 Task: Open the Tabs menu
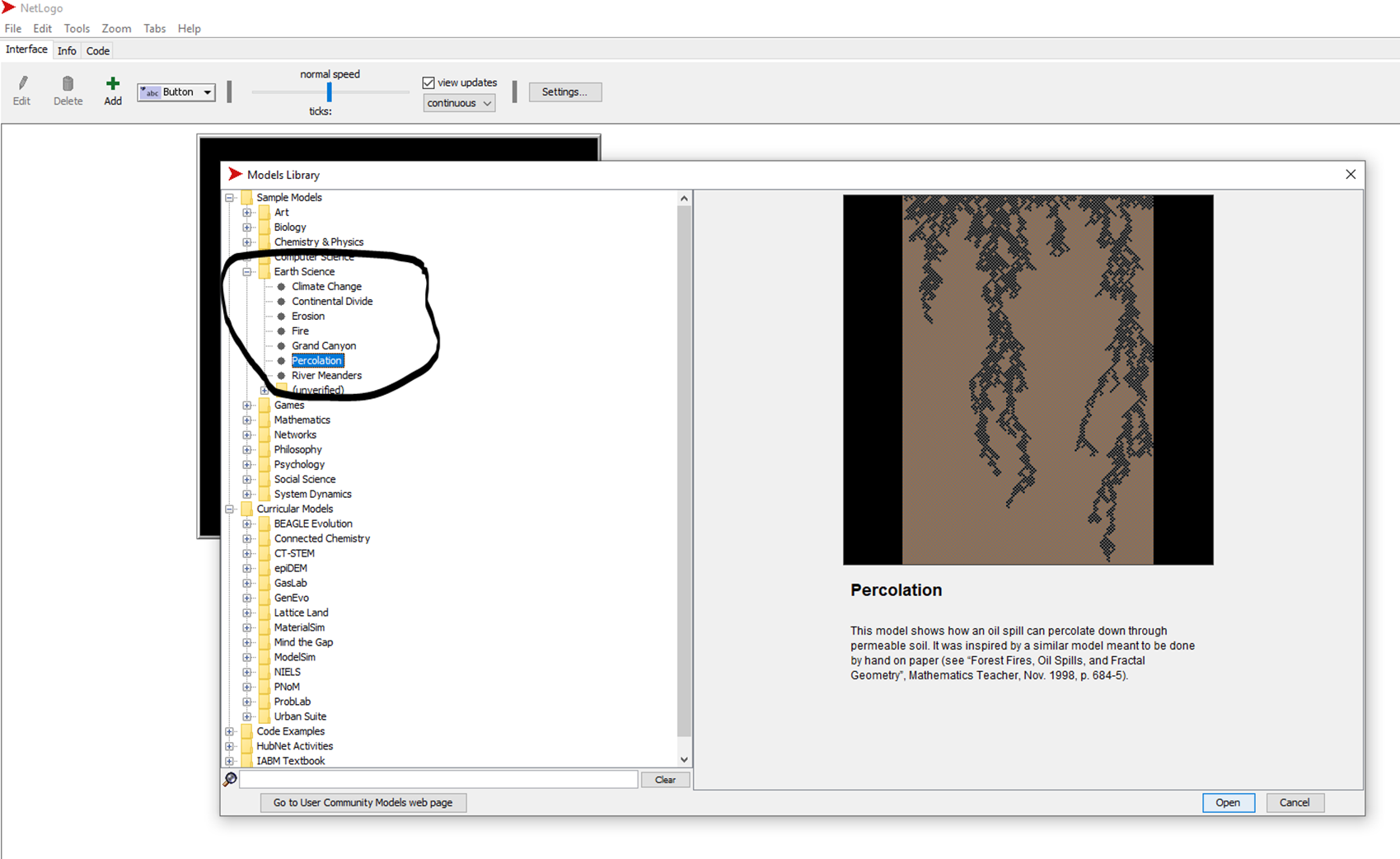[155, 28]
